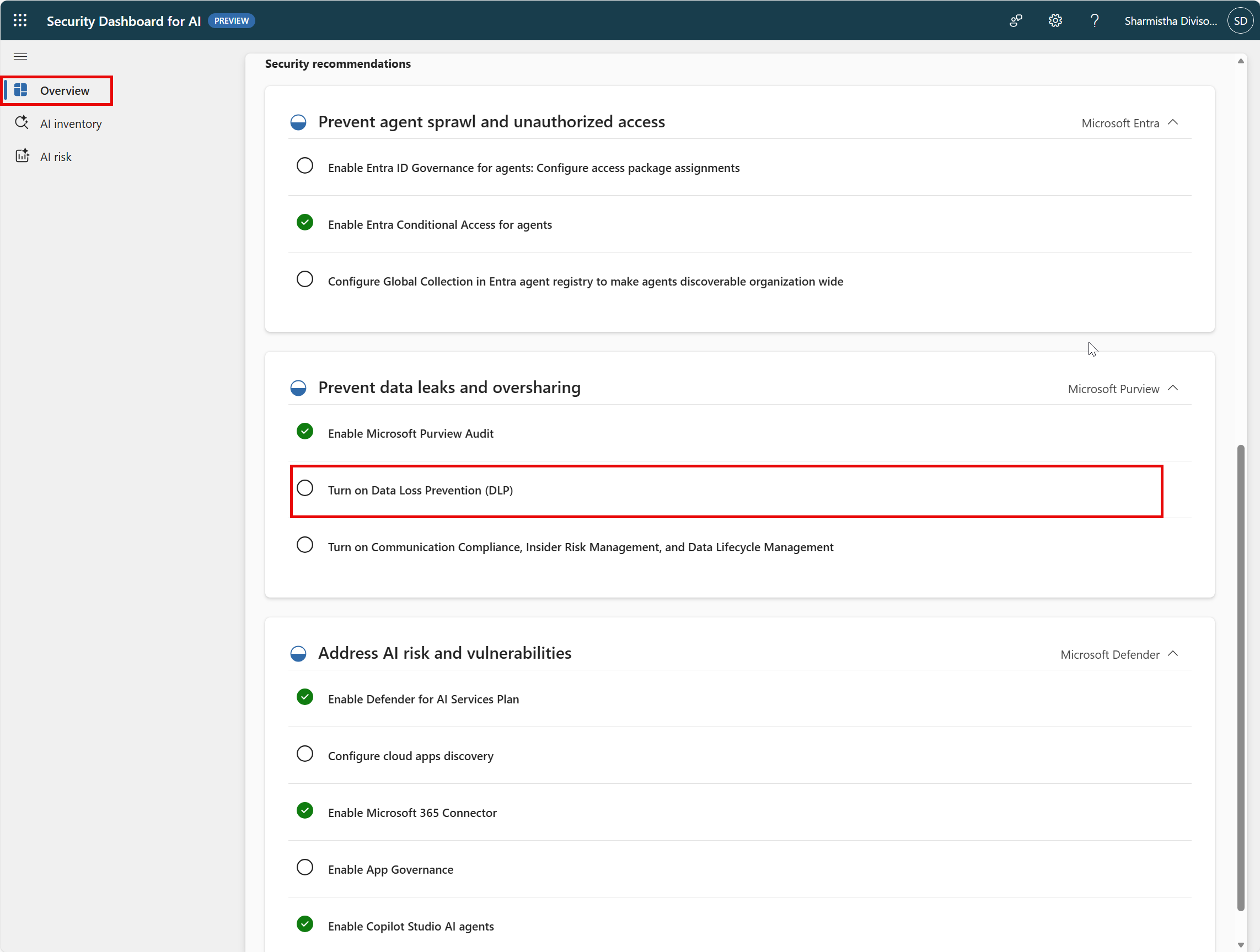Collapse the Microsoft Entra section chevron

(x=1173, y=122)
